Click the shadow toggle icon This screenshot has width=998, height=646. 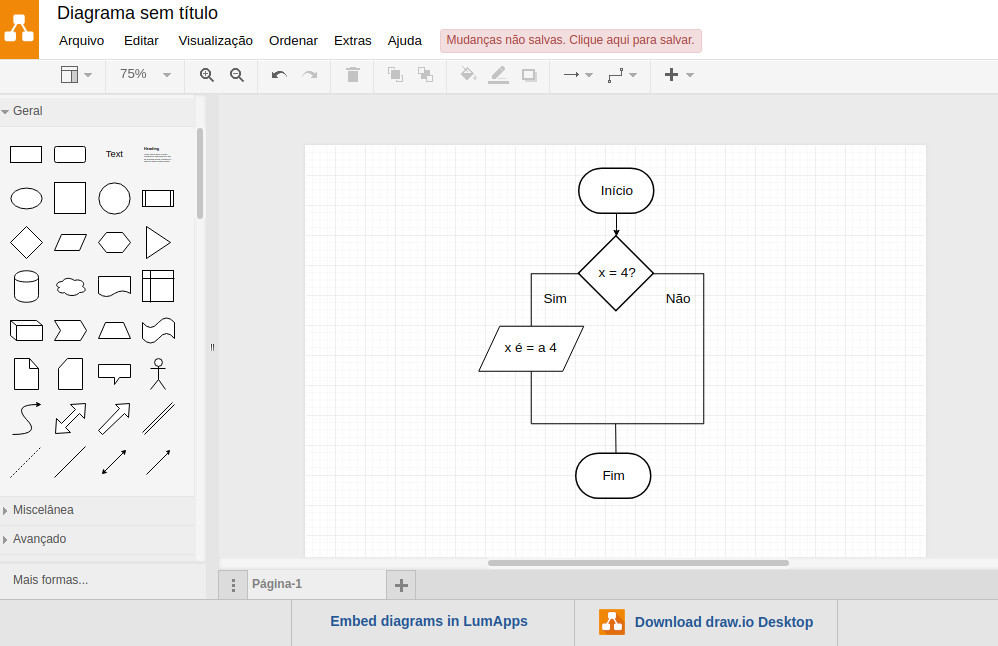coord(529,75)
